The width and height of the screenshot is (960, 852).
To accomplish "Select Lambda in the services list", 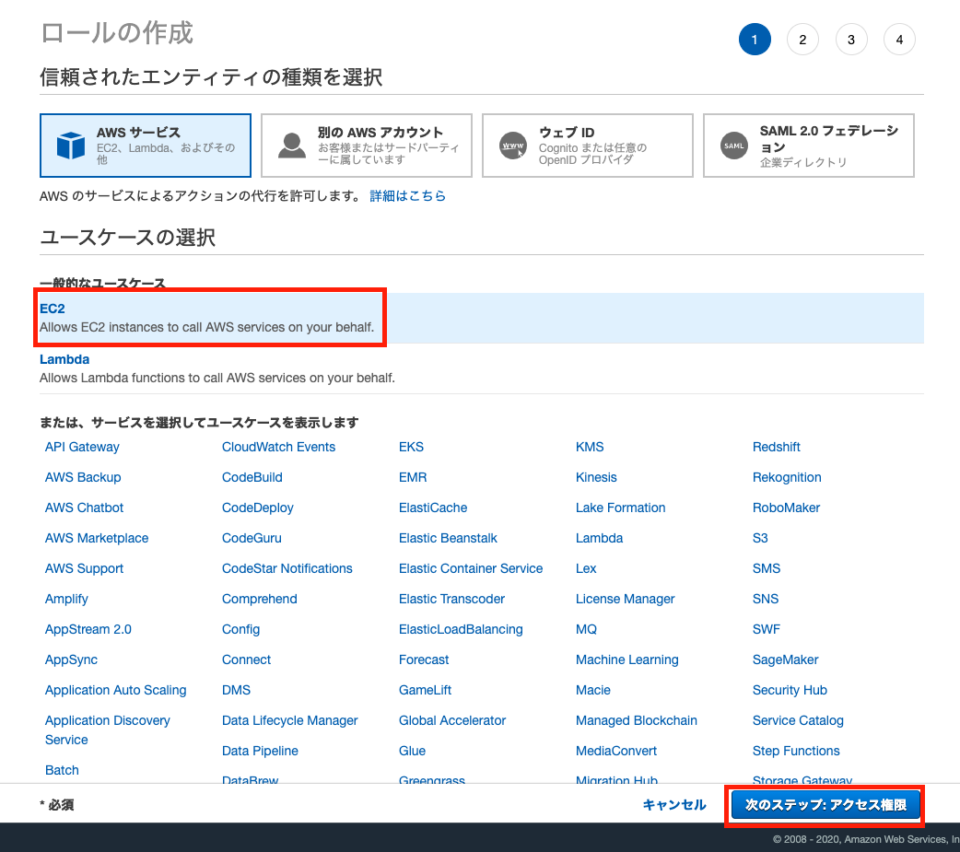I will tap(599, 538).
